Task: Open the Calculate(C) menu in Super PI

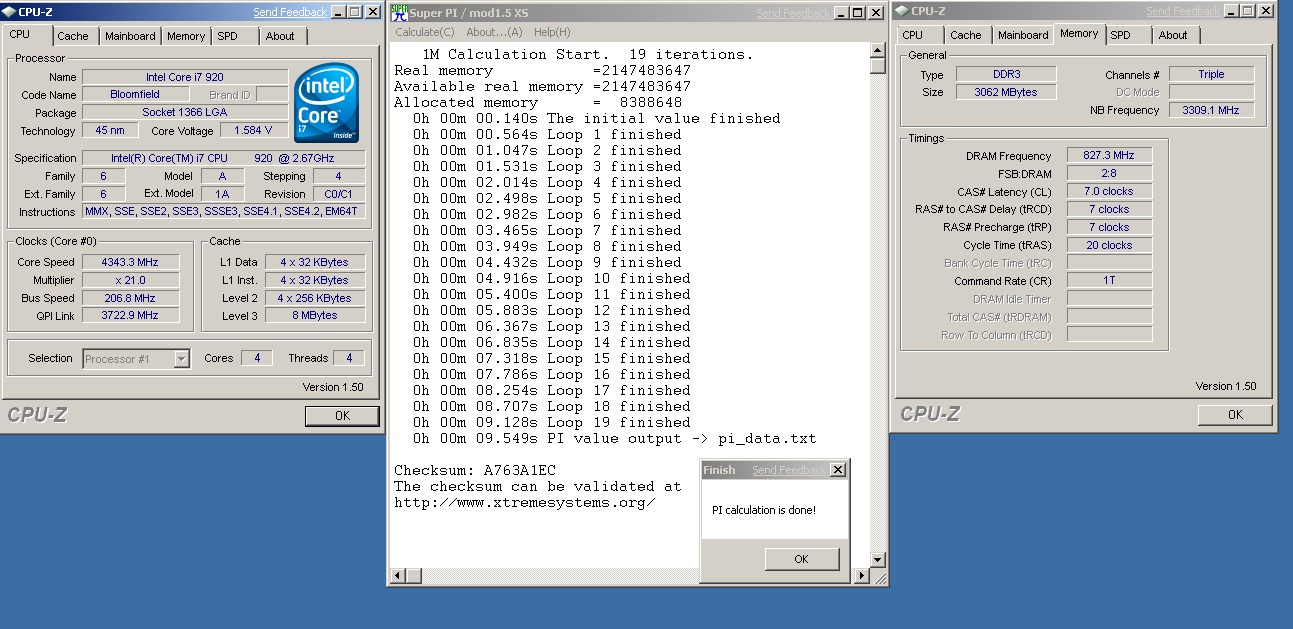Action: [x=425, y=32]
